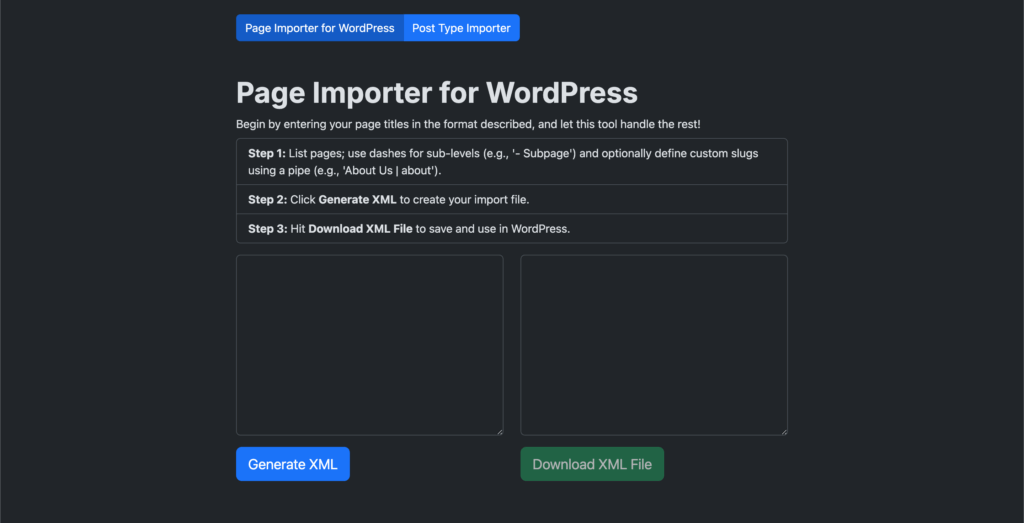Grab the left textarea resize handle

coord(500,432)
